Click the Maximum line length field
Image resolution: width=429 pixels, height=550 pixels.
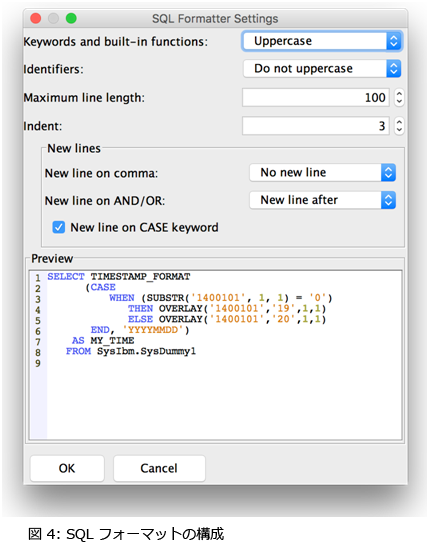click(x=316, y=97)
